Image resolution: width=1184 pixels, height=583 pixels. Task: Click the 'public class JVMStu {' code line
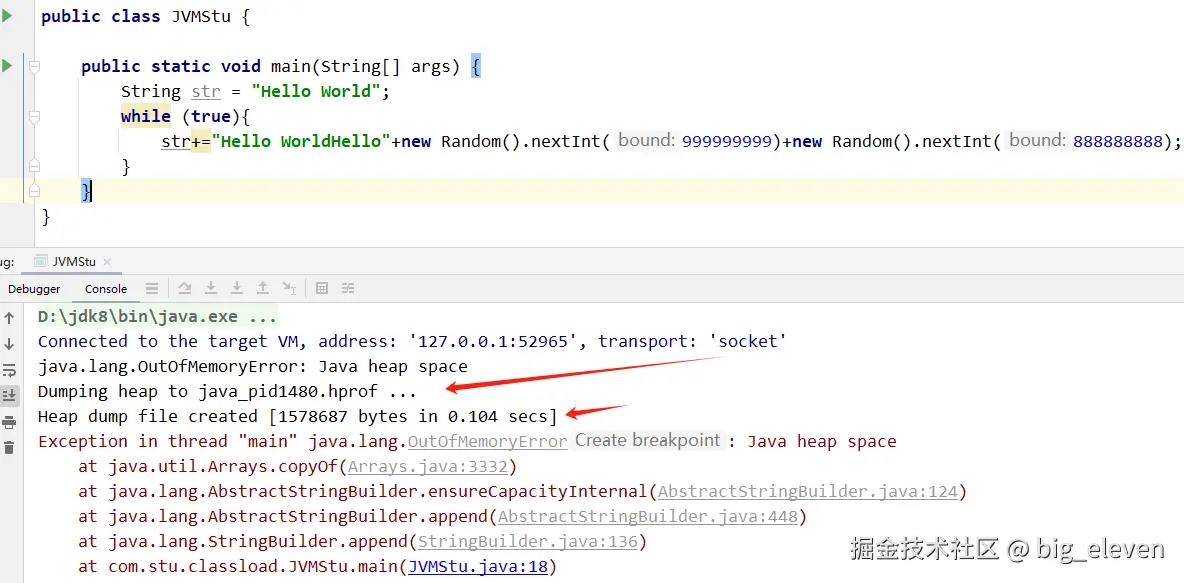[x=145, y=17]
